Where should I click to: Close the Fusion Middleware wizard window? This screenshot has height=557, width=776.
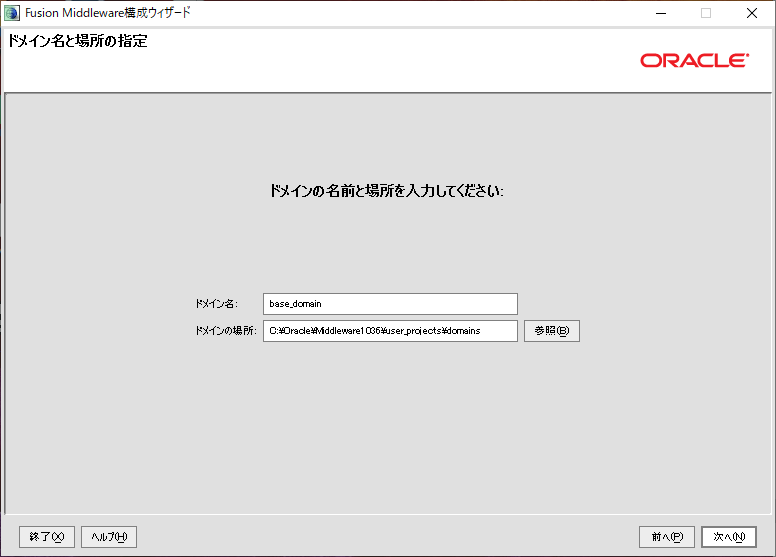pyautogui.click(x=752, y=13)
